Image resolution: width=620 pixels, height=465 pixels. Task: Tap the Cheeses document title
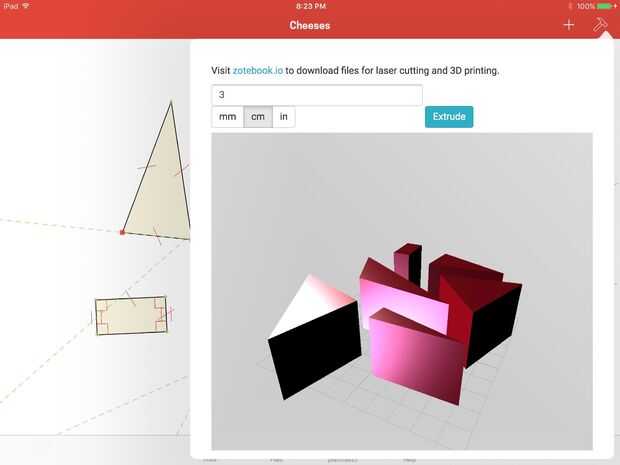(x=310, y=25)
